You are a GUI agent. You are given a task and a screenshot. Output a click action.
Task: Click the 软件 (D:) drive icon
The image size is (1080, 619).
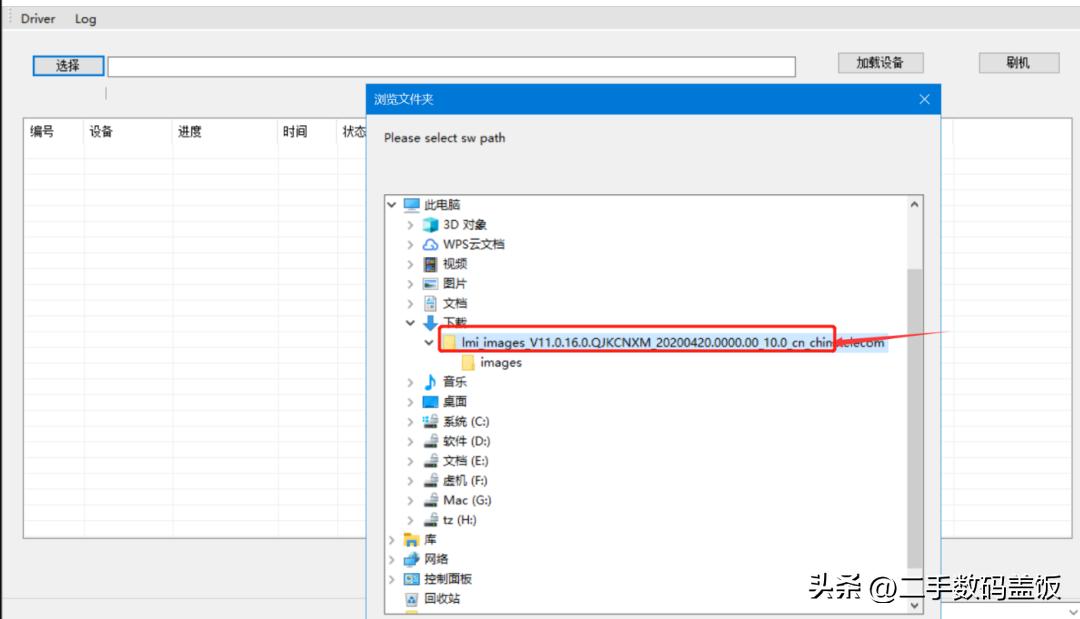[x=430, y=441]
